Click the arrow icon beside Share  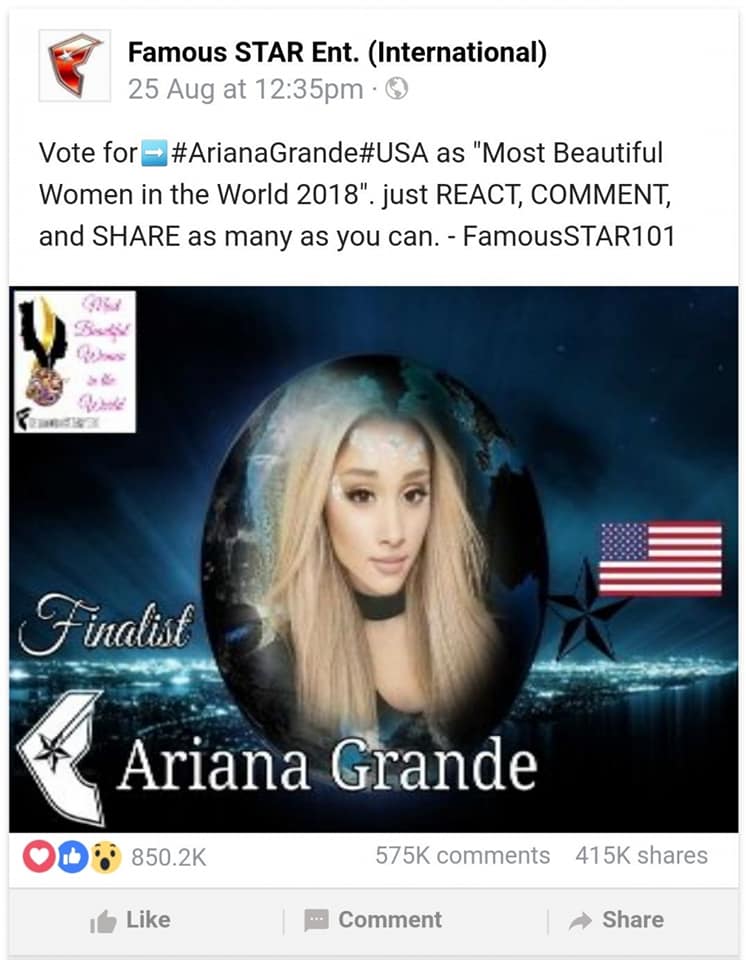(580, 921)
